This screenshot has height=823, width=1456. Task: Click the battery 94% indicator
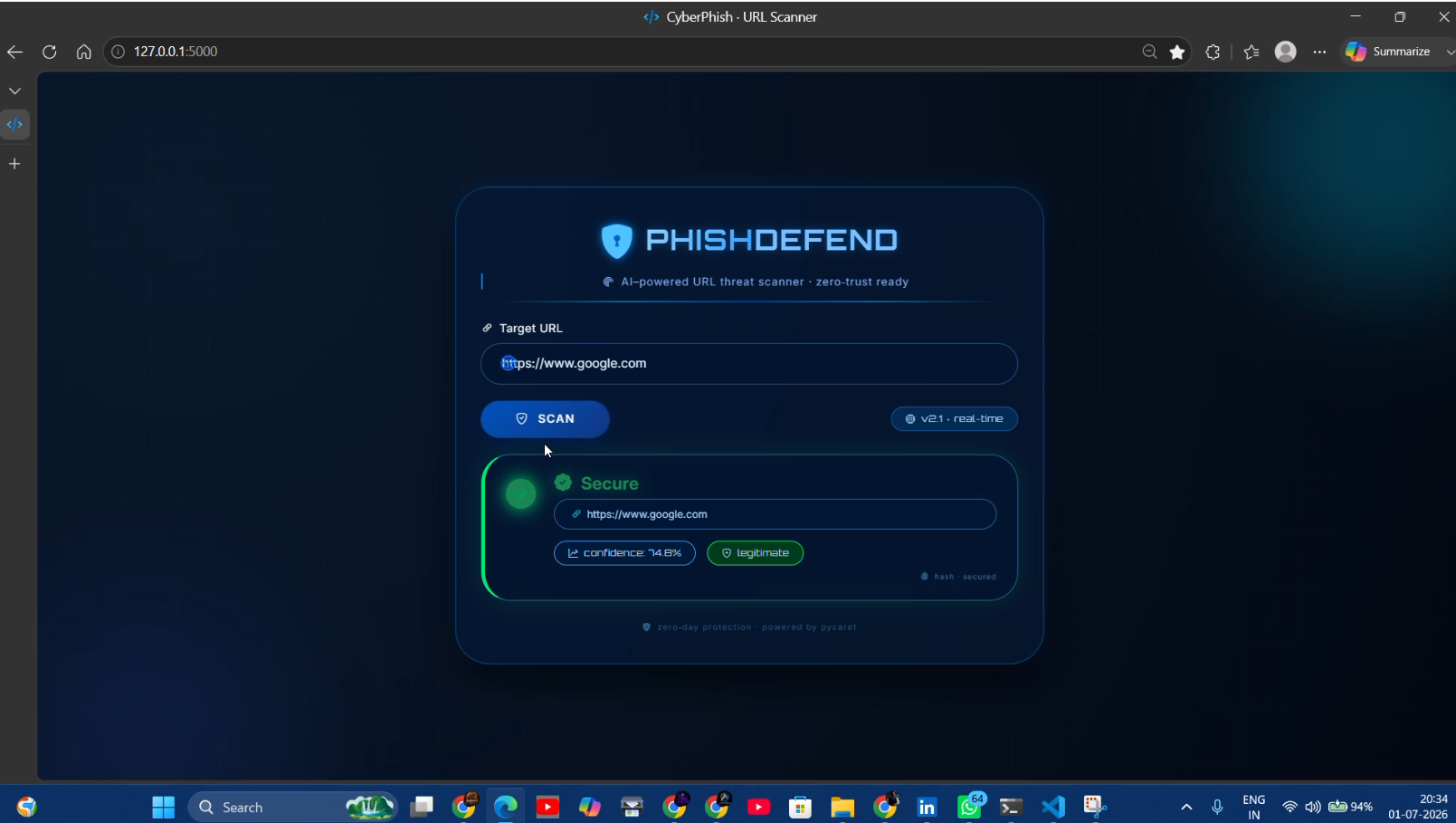1351,807
